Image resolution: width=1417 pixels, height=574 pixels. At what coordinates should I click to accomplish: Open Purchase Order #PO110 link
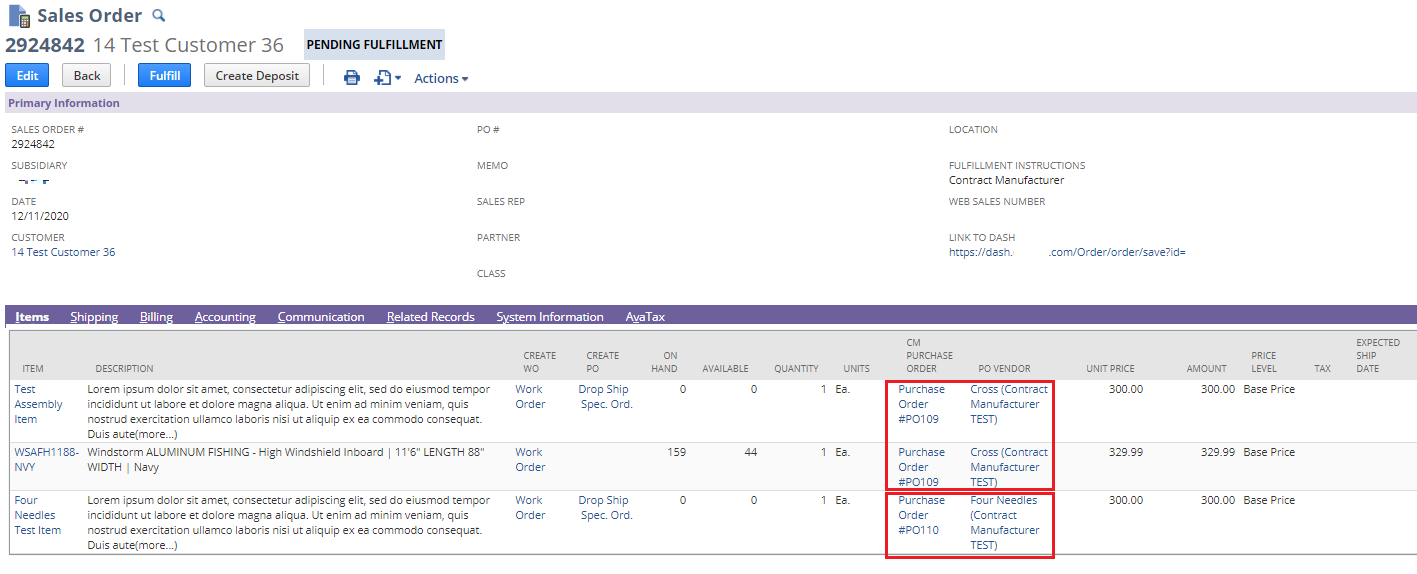click(x=920, y=515)
